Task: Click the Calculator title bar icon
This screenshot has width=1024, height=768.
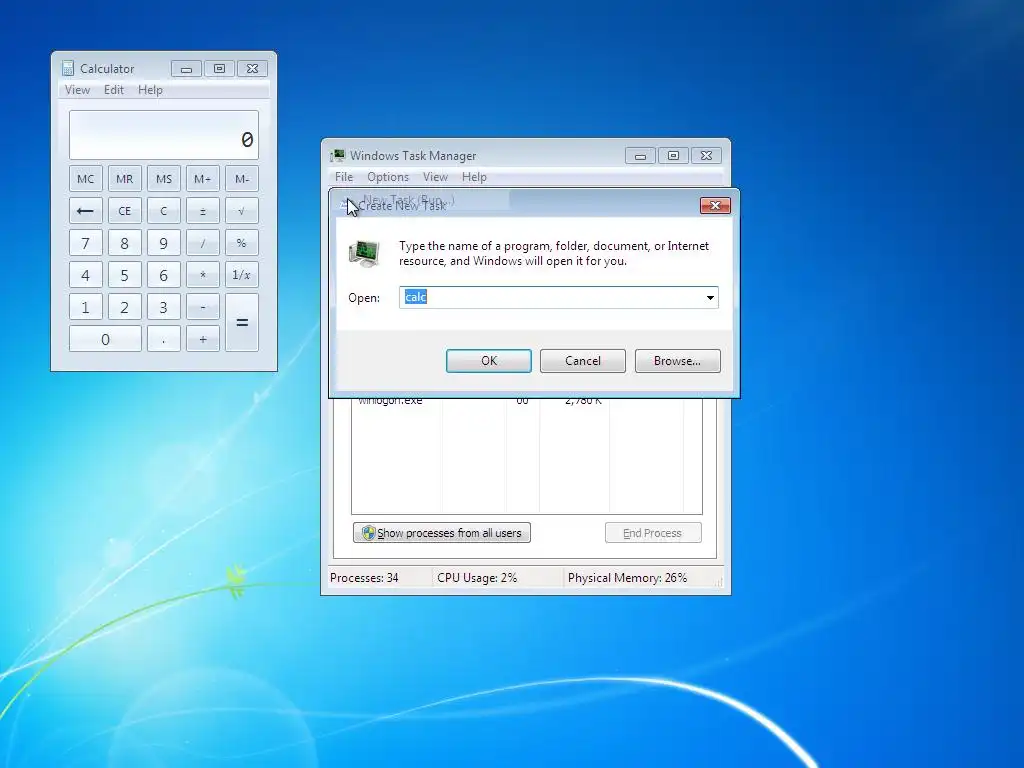Action: 68,69
